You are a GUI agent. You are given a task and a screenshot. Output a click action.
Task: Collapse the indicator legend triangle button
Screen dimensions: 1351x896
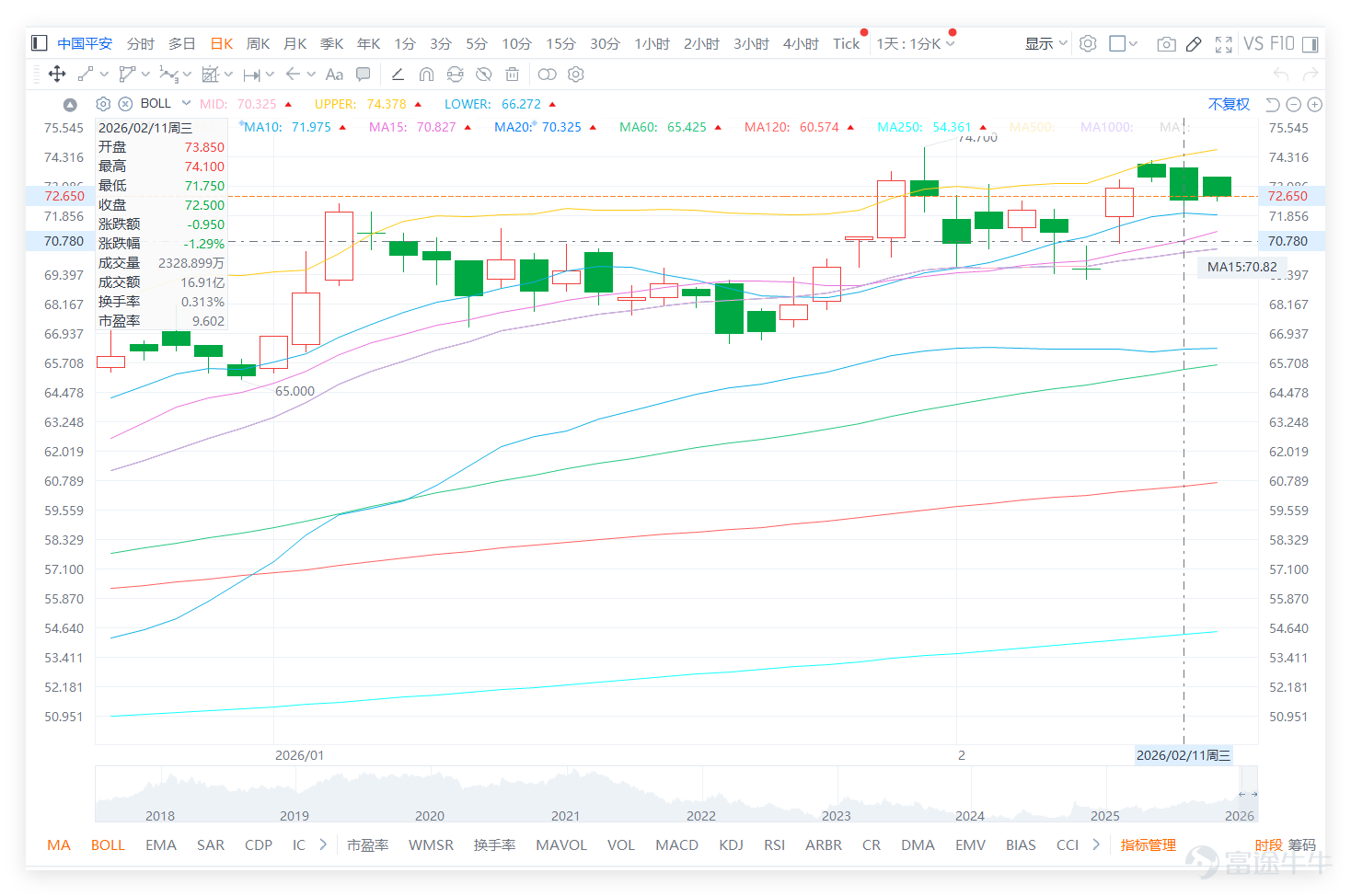70,105
